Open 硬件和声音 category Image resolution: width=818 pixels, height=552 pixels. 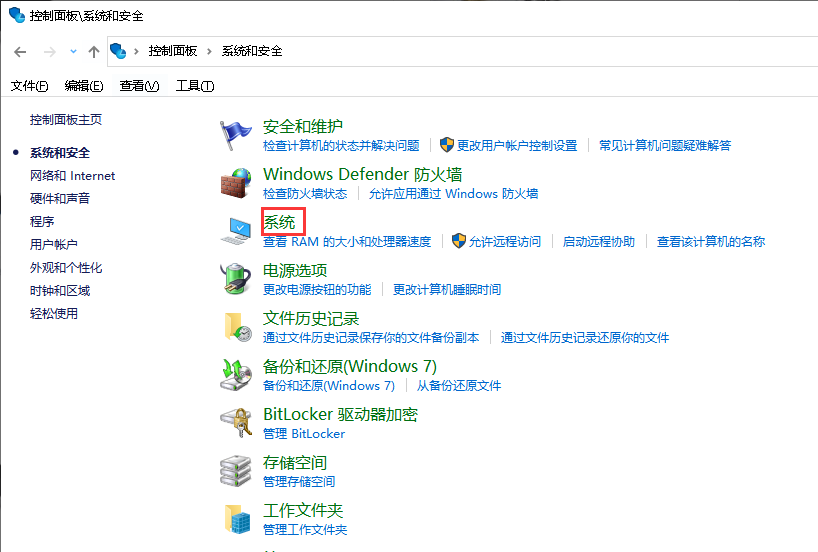[x=60, y=198]
